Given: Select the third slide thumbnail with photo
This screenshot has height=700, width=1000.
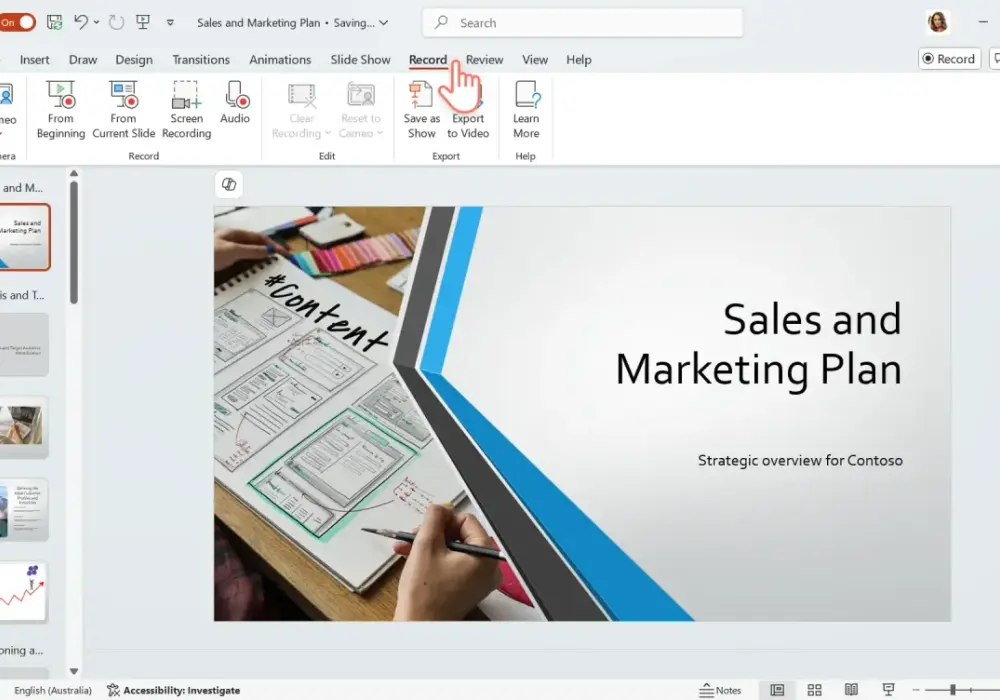Looking at the screenshot, I should [24, 427].
